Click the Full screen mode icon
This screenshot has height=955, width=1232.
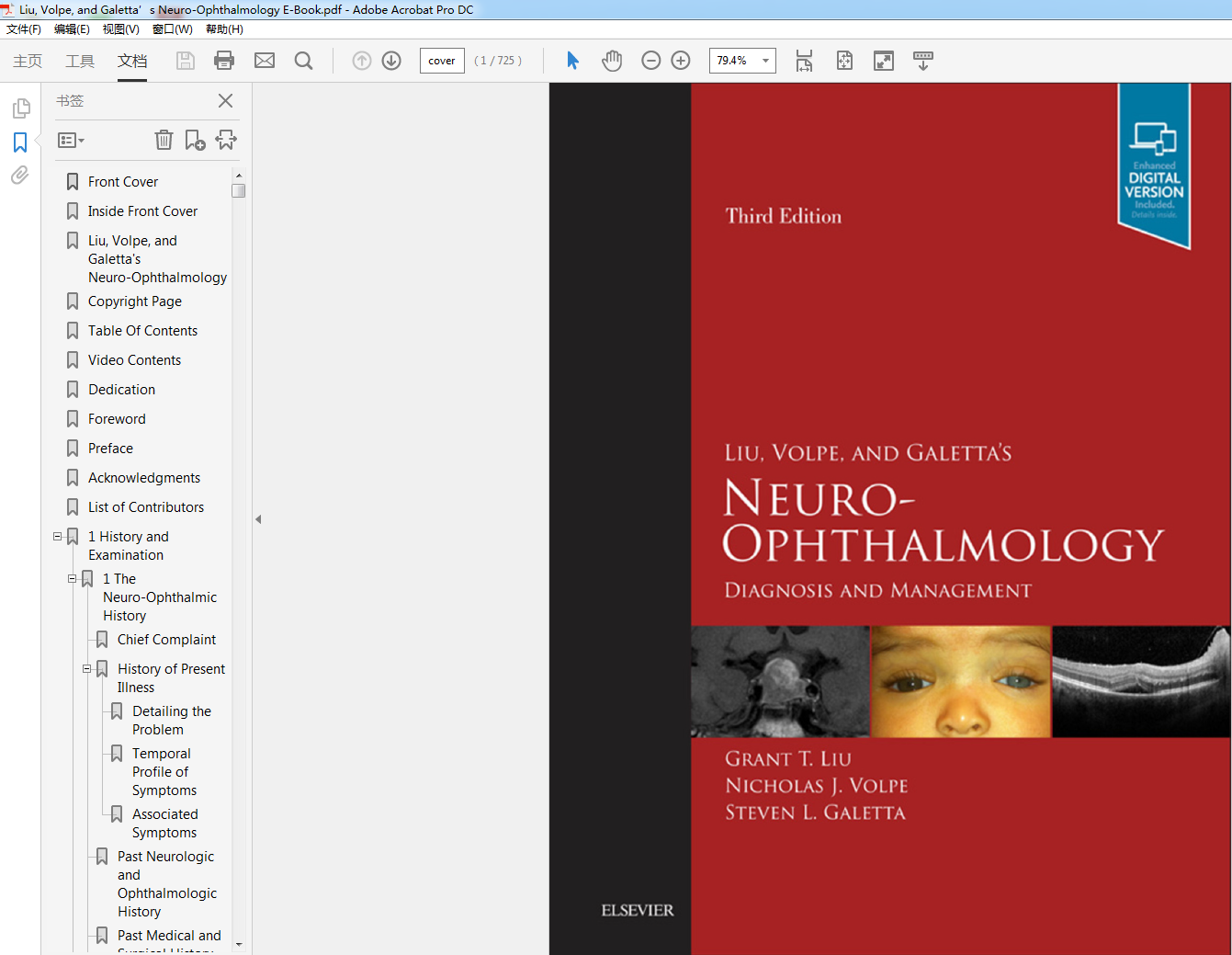coord(884,61)
